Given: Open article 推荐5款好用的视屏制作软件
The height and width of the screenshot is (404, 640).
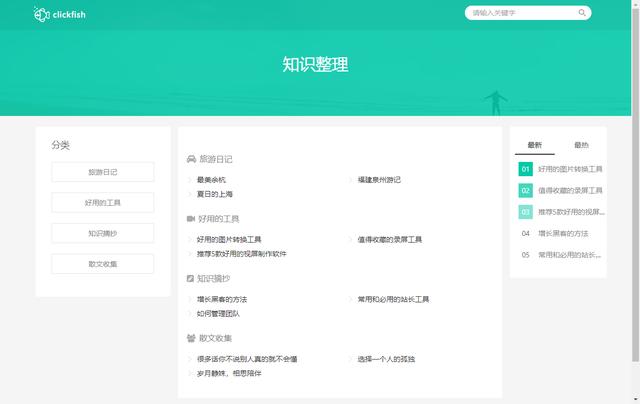Looking at the screenshot, I should (242, 253).
